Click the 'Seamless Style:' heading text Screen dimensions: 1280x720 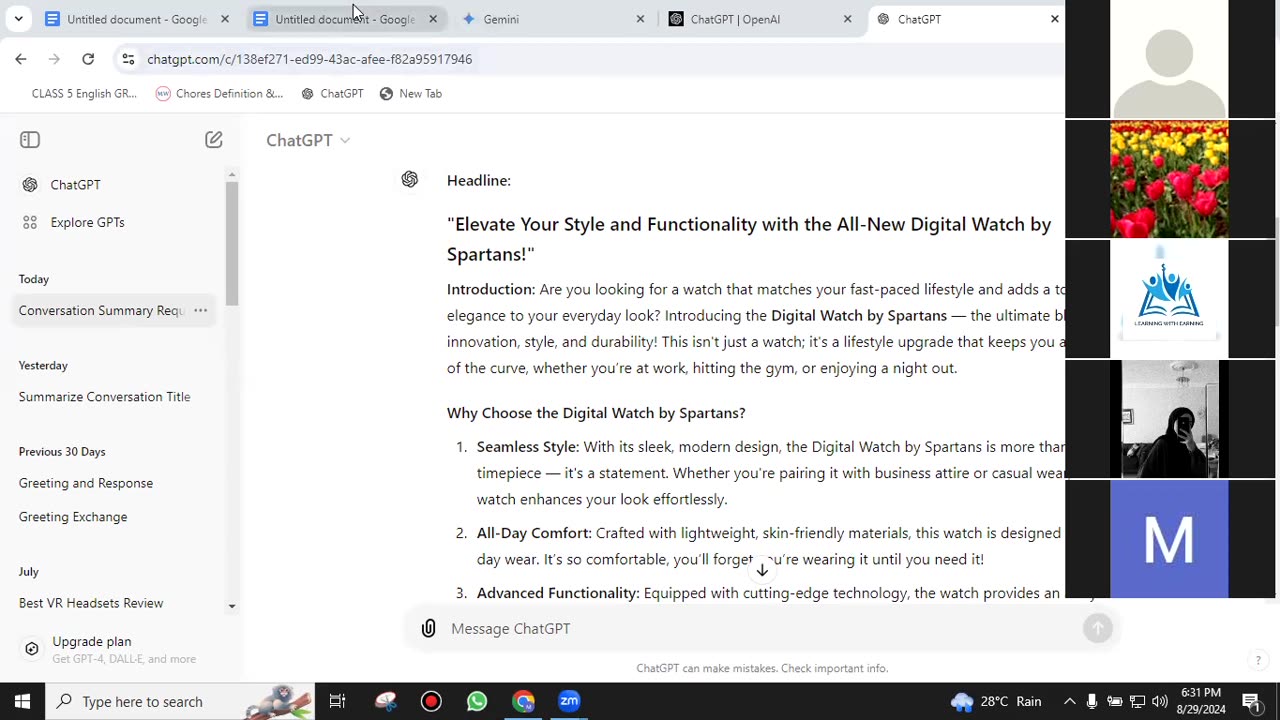coord(527,447)
